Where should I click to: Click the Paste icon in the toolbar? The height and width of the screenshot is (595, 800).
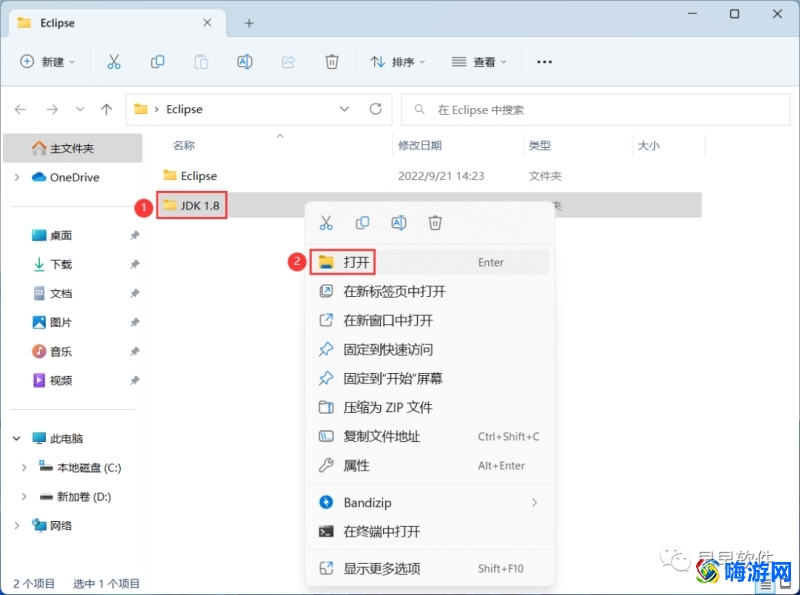pyautogui.click(x=201, y=62)
